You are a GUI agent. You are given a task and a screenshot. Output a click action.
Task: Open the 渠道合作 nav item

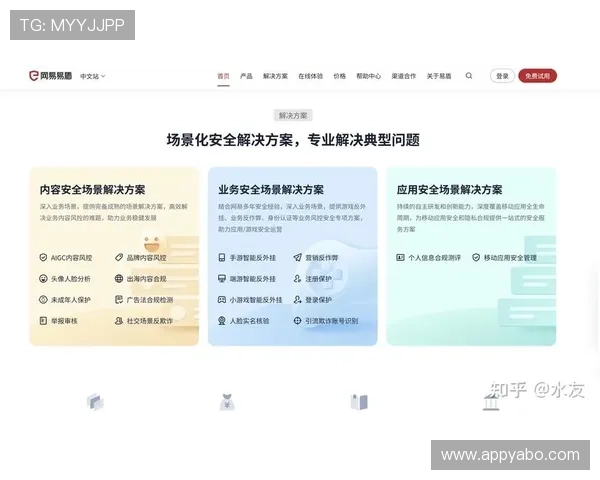[x=404, y=76]
